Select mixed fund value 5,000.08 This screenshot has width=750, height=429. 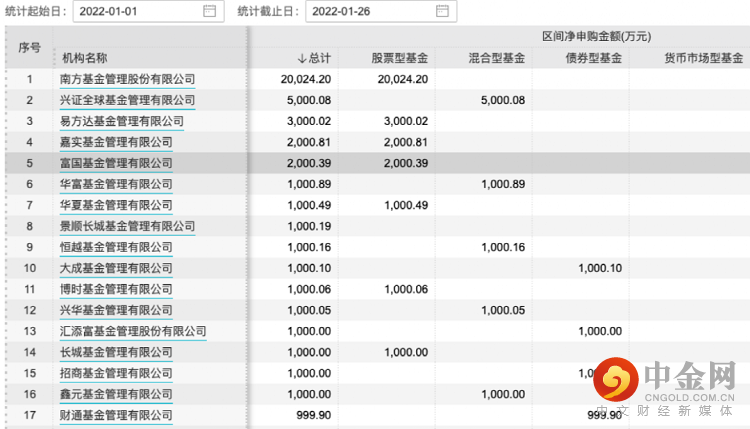(503, 100)
